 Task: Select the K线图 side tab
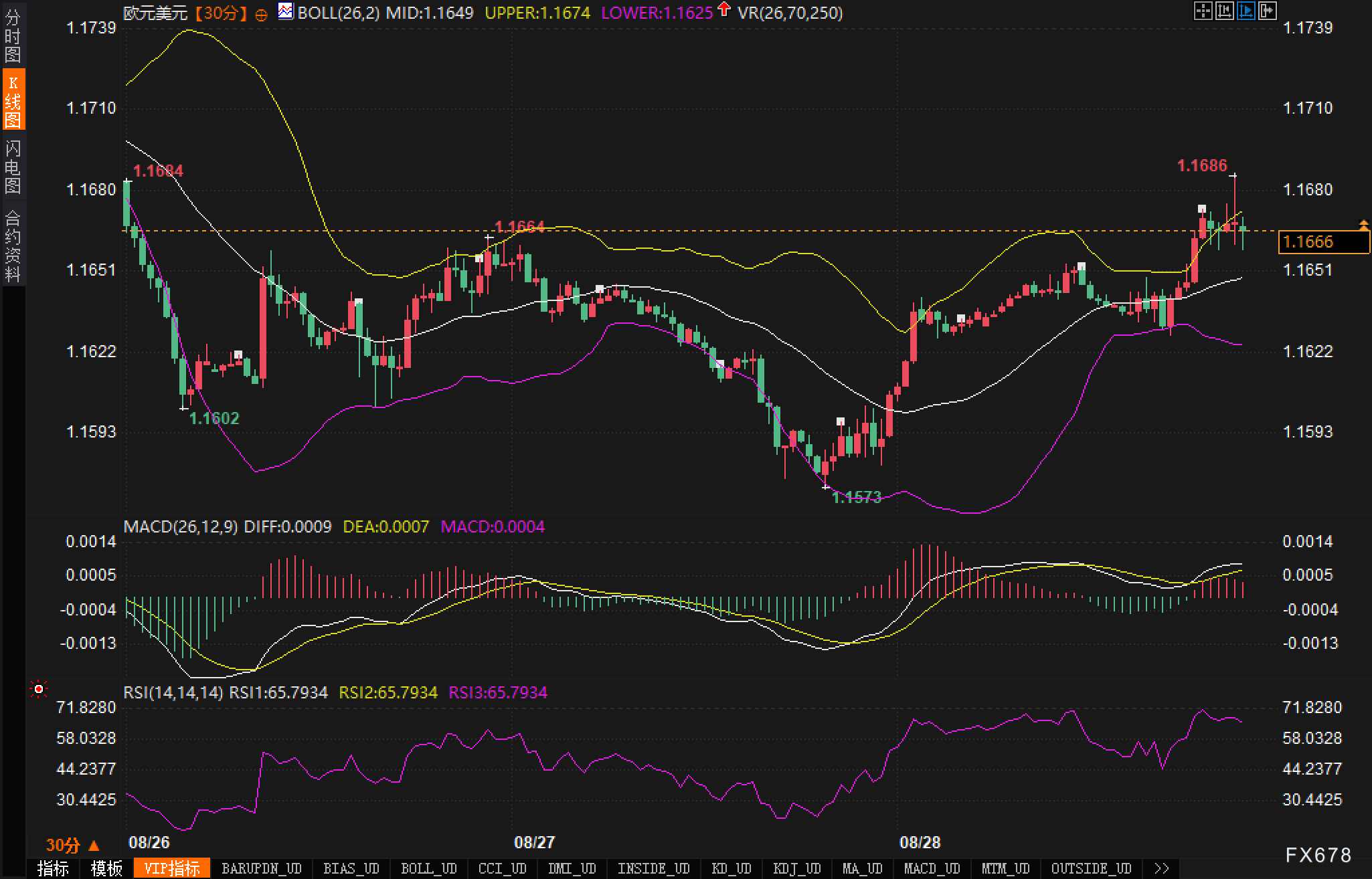point(13,100)
